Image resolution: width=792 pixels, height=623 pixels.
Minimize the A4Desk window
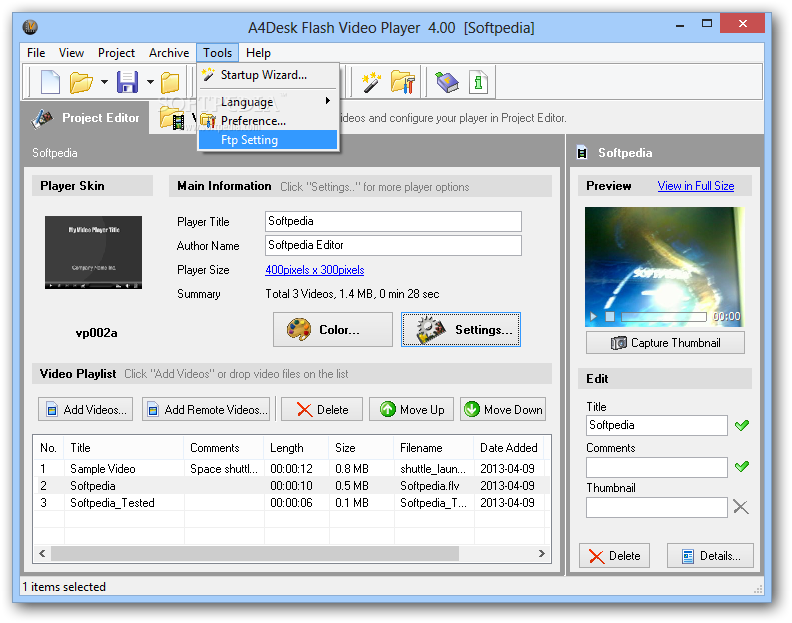coord(680,24)
